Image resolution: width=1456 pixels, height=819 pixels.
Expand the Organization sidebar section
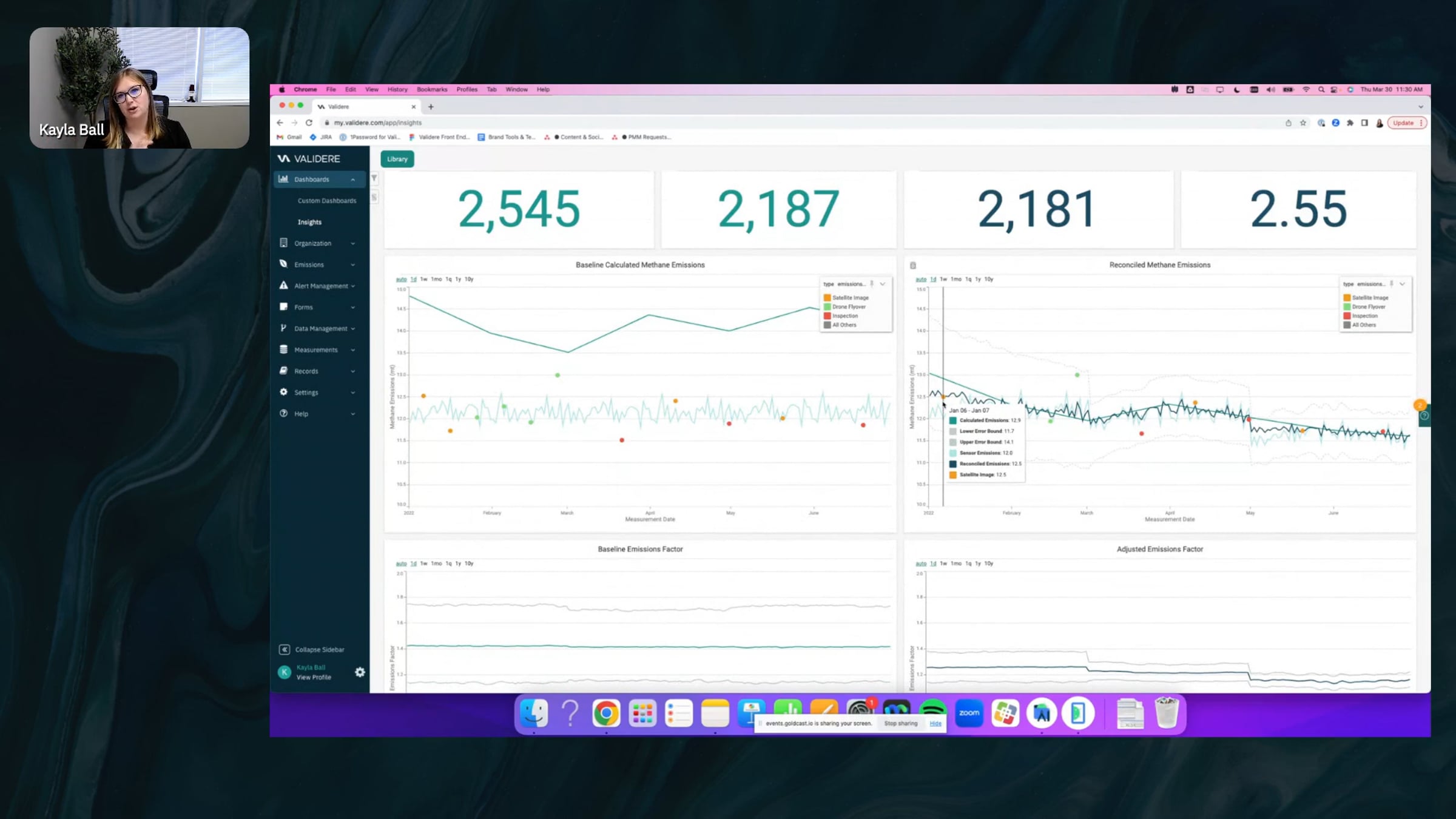pyautogui.click(x=352, y=243)
